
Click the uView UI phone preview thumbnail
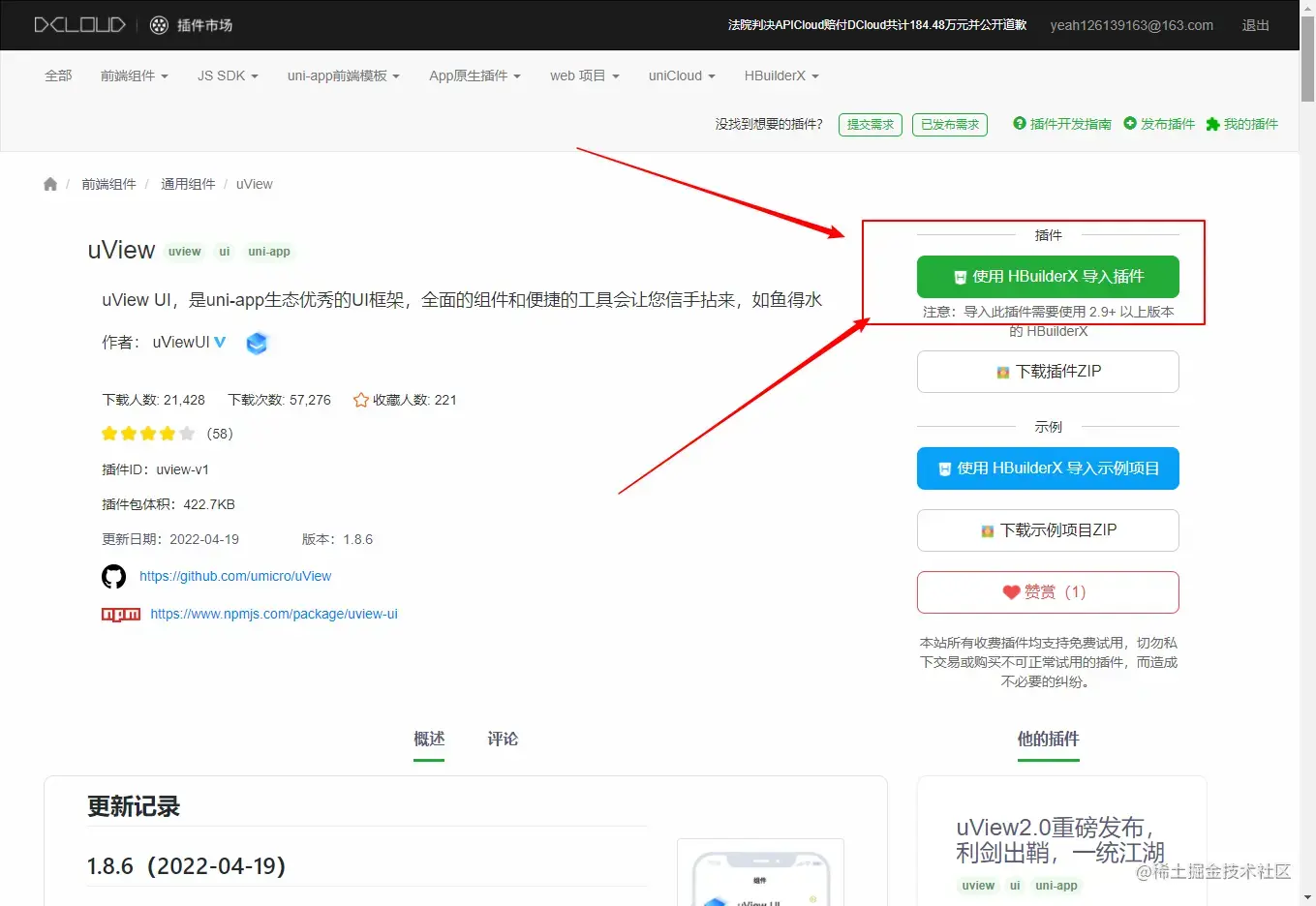click(x=760, y=876)
